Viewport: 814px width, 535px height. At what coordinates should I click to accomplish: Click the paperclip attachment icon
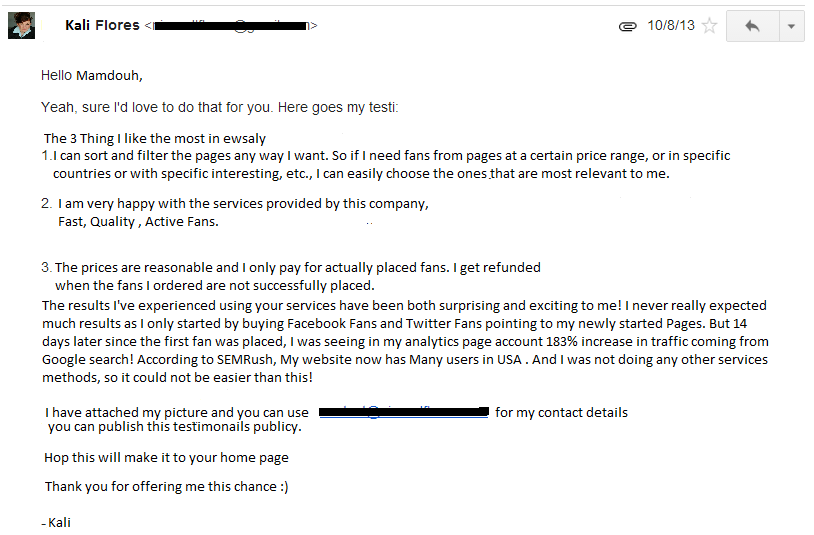tap(627, 26)
